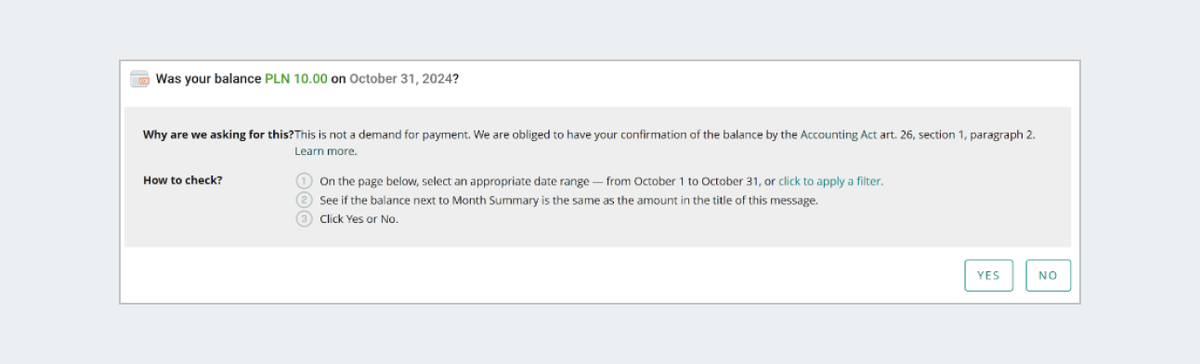This screenshot has height=364, width=1200.
Task: Click the 'This is not a demand for payment' sentence
Action: click(x=382, y=134)
